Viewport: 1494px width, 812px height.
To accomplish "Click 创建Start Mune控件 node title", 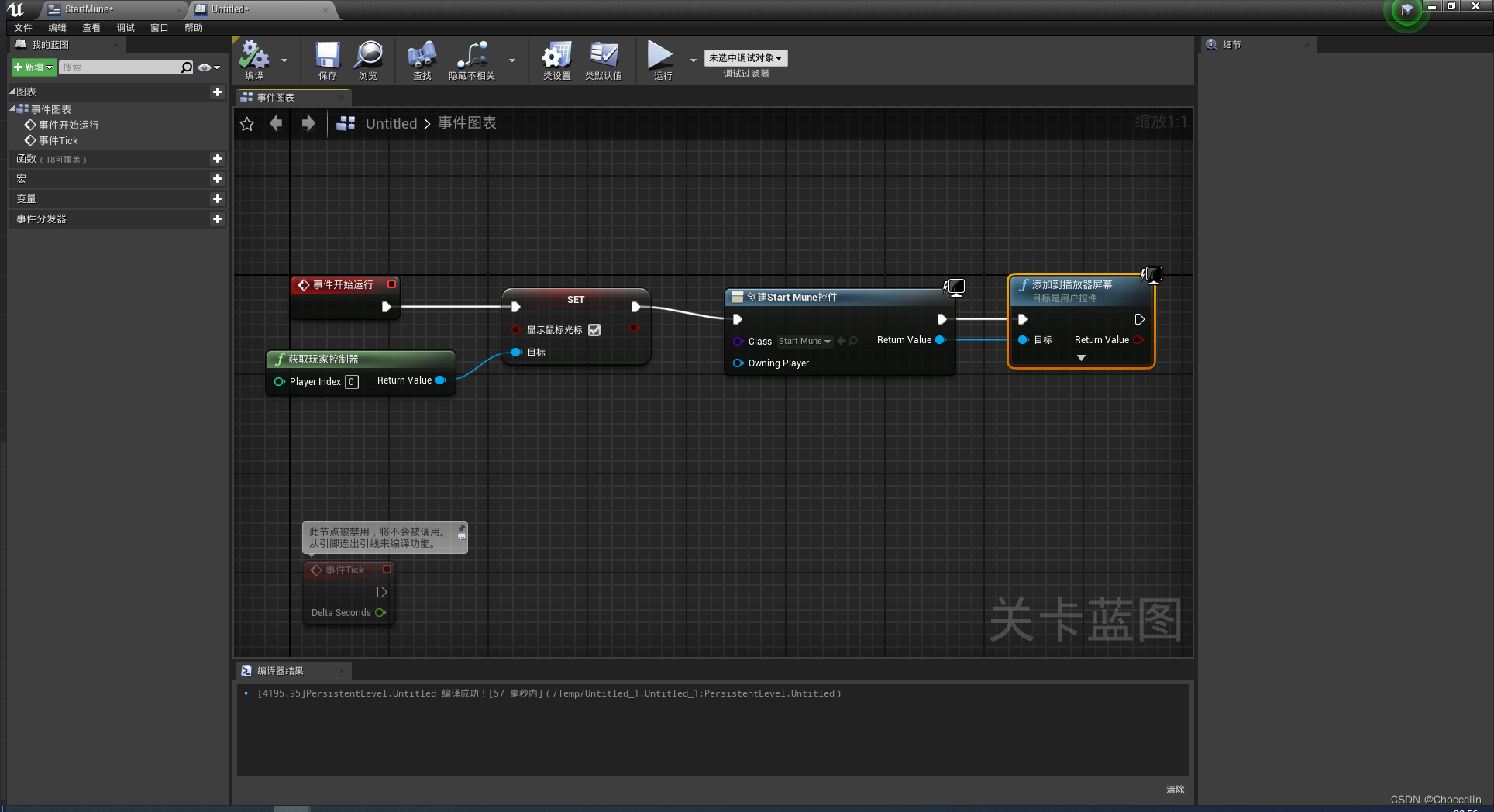I will [792, 298].
